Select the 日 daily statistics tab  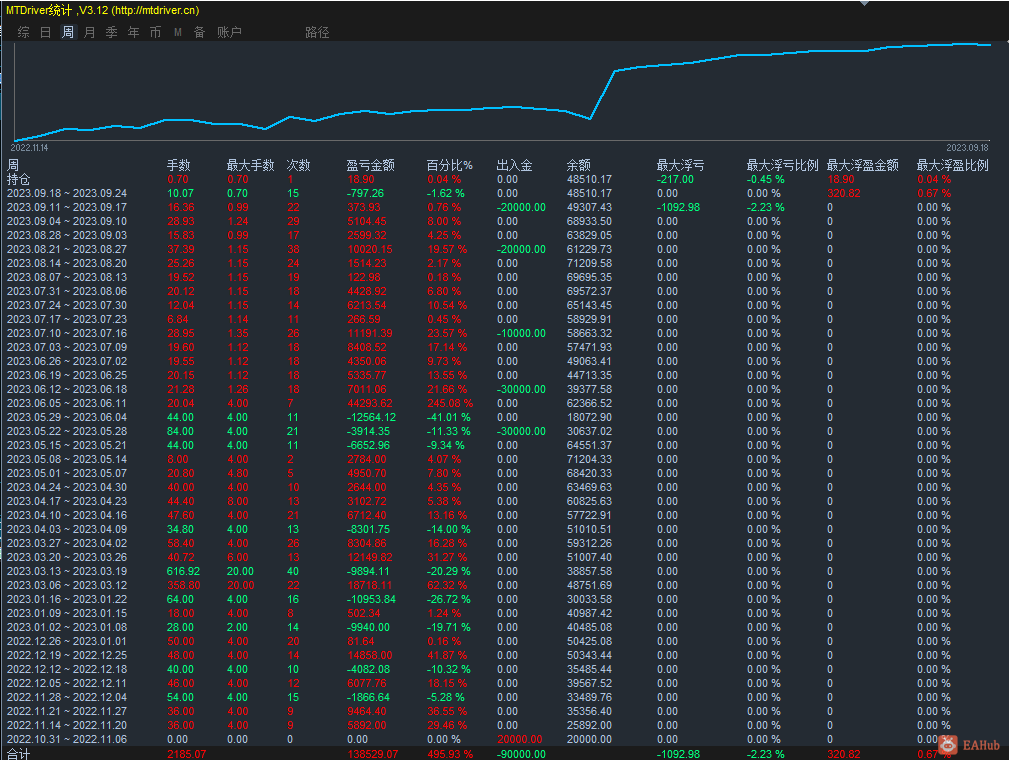point(45,32)
